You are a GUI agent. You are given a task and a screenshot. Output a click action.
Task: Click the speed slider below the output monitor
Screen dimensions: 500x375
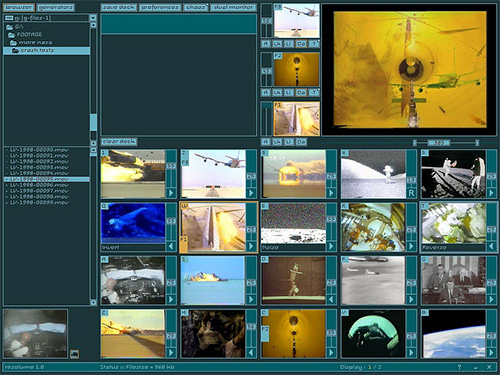tap(446, 143)
